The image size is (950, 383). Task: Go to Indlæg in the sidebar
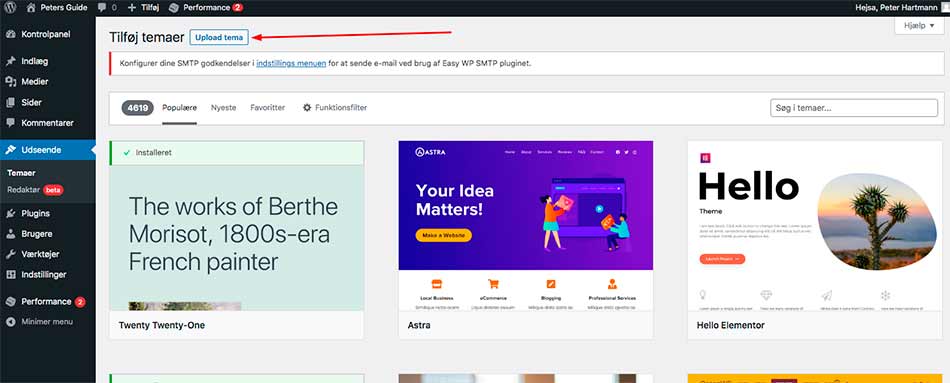click(x=48, y=61)
